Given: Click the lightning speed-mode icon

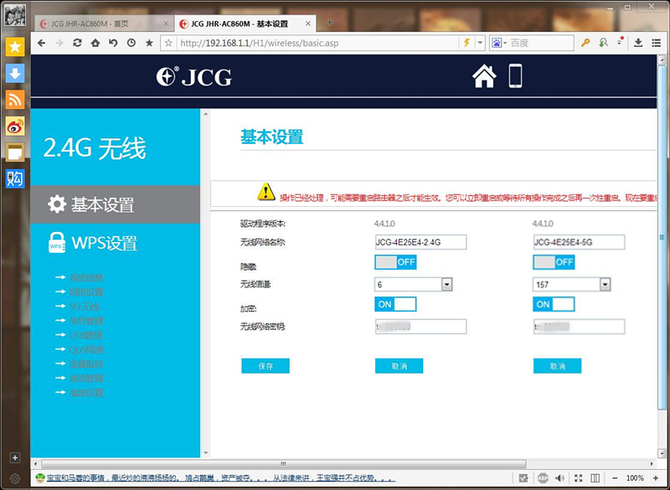Looking at the screenshot, I should [467, 43].
